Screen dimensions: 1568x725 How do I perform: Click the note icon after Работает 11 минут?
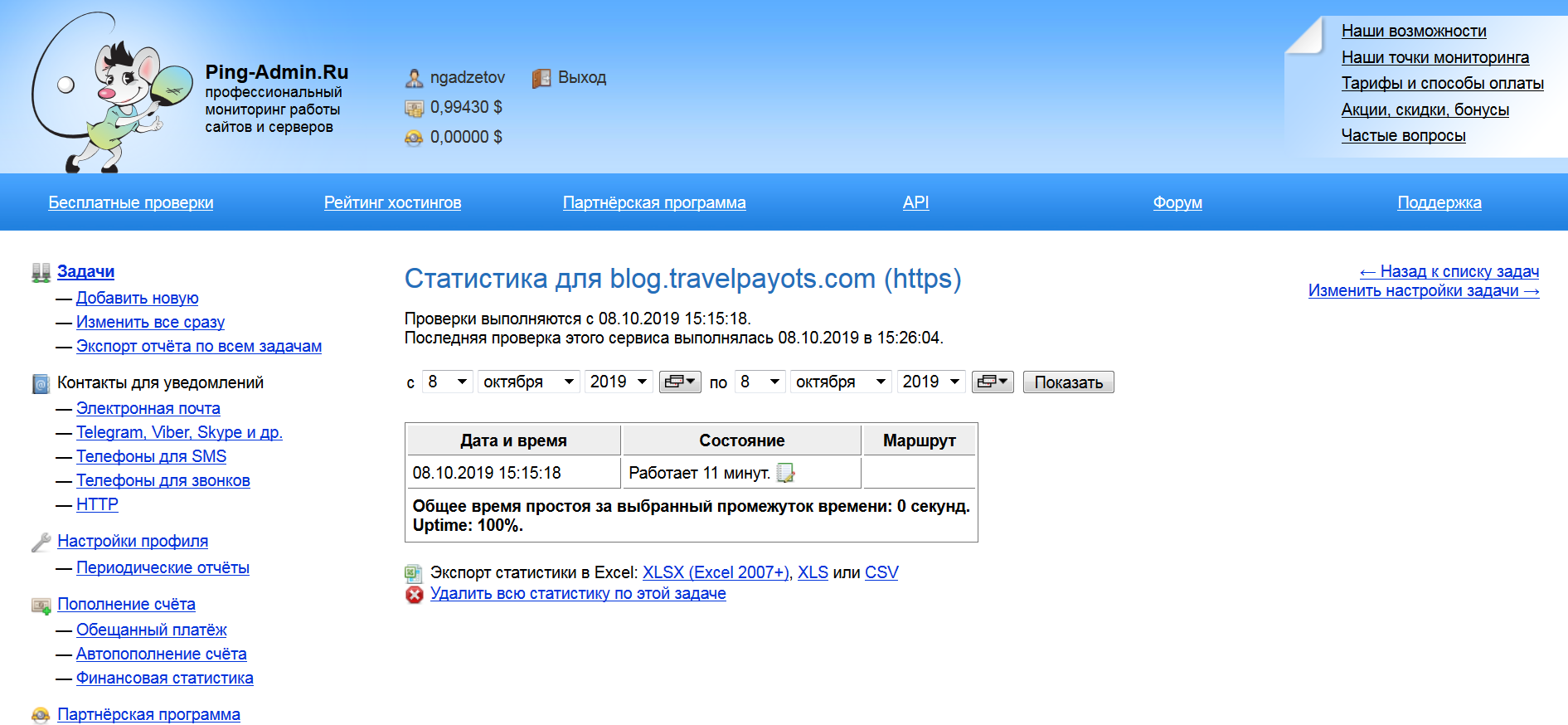pyautogui.click(x=785, y=473)
